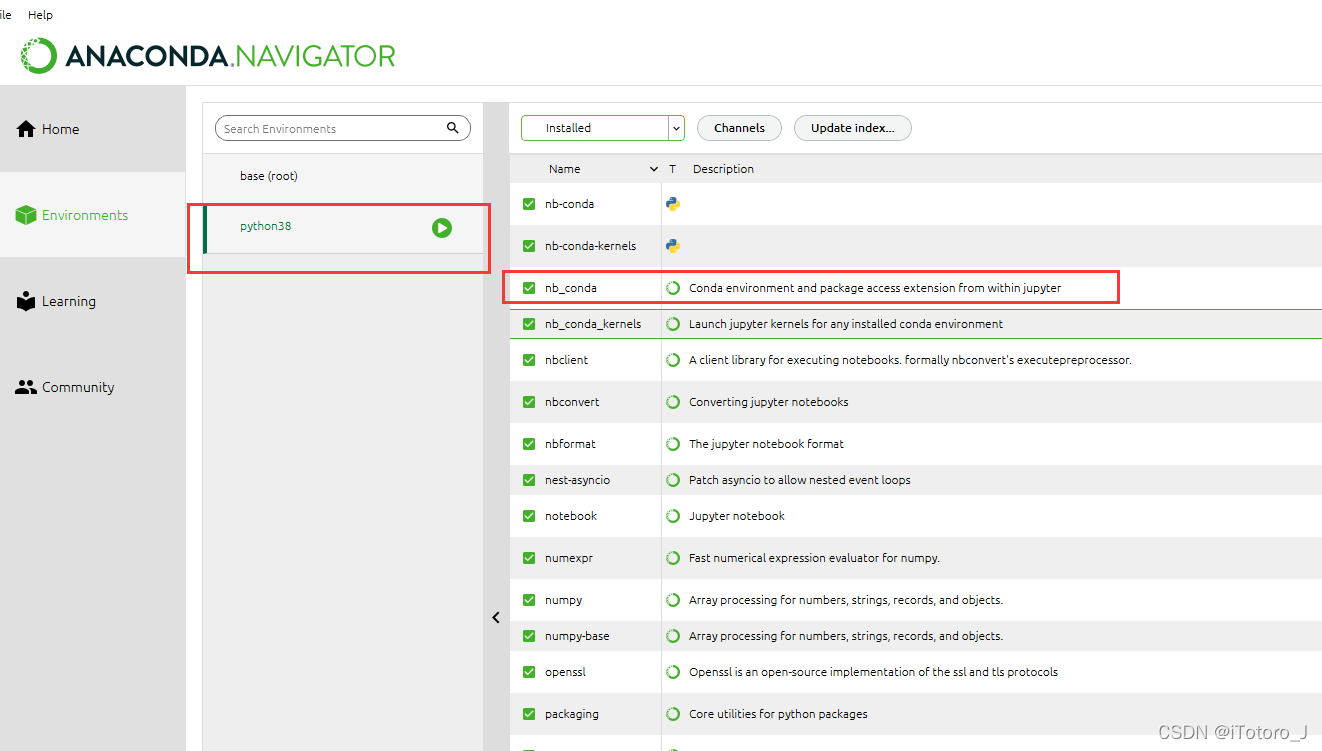Image resolution: width=1322 pixels, height=751 pixels.
Task: Click the openssl description text
Action: pyautogui.click(x=873, y=672)
